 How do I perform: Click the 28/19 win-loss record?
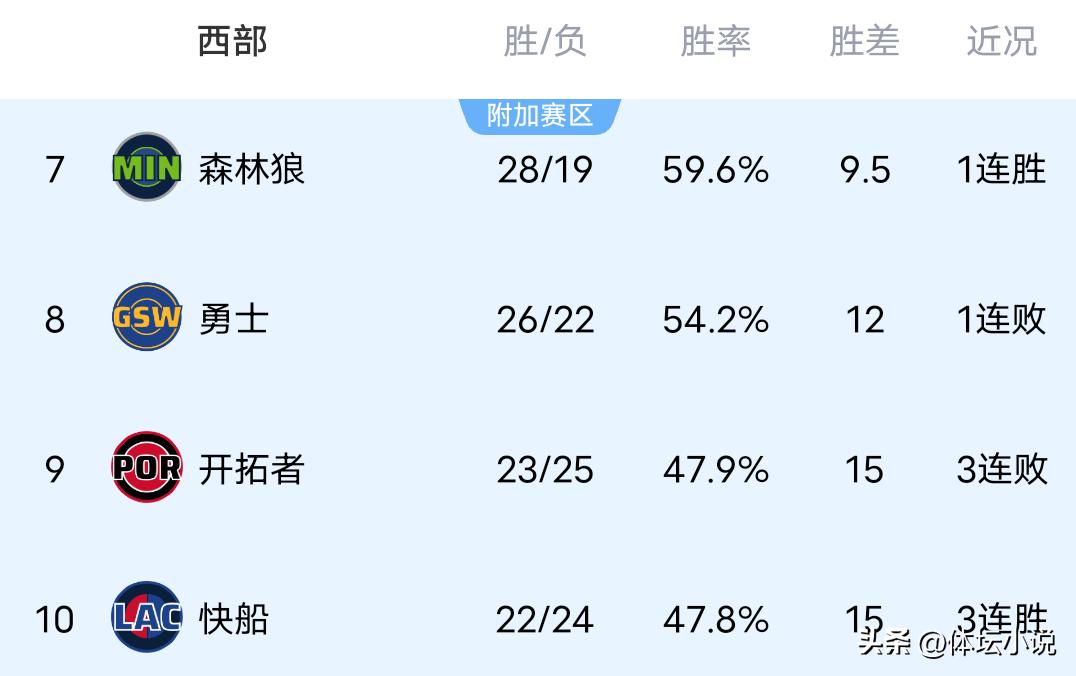click(x=545, y=170)
